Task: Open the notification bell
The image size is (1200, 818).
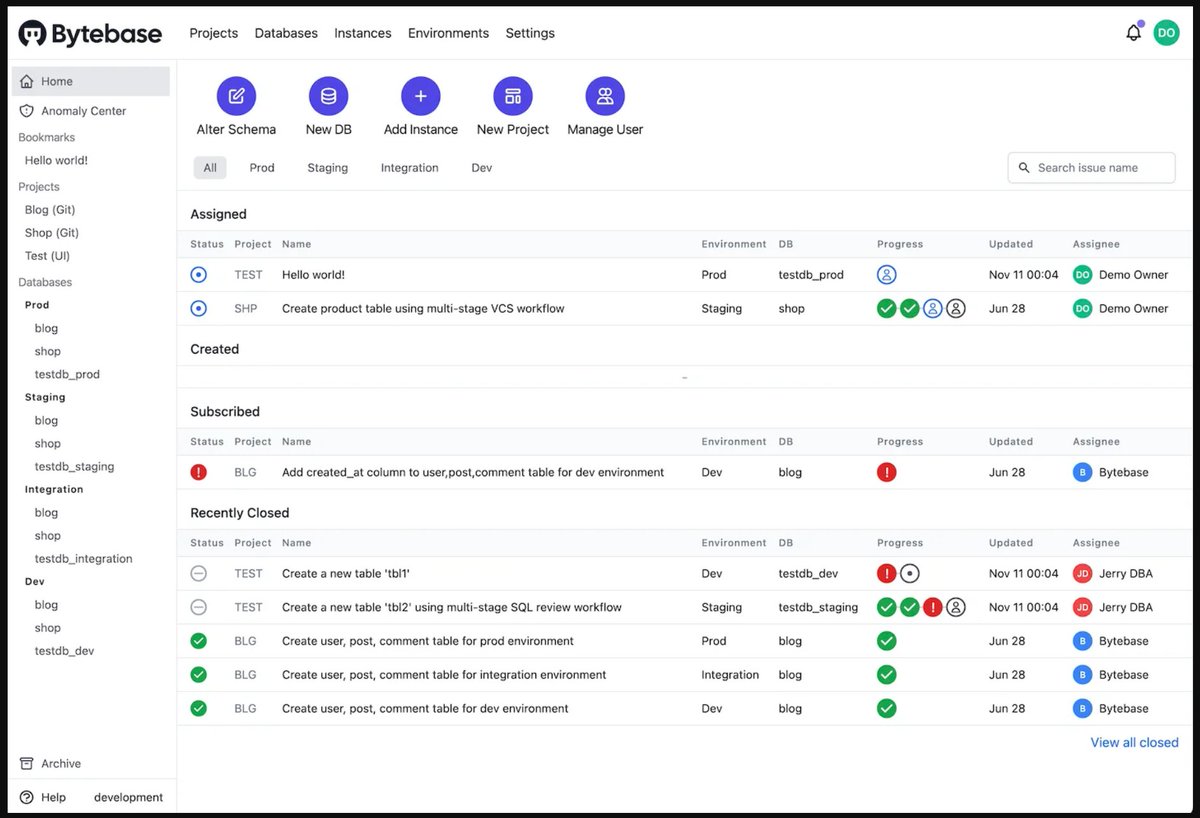Action: [1133, 32]
